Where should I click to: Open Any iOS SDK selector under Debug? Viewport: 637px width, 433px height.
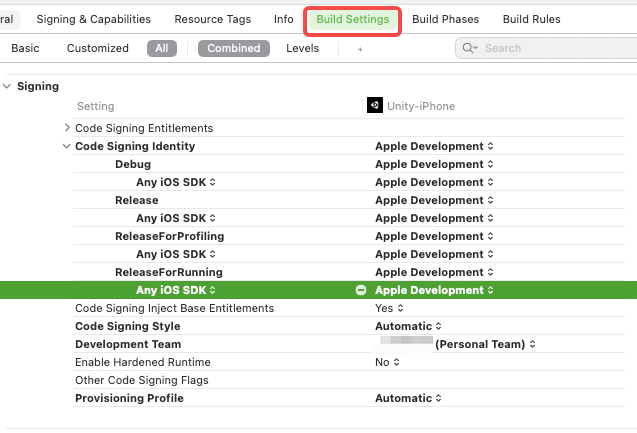point(176,182)
